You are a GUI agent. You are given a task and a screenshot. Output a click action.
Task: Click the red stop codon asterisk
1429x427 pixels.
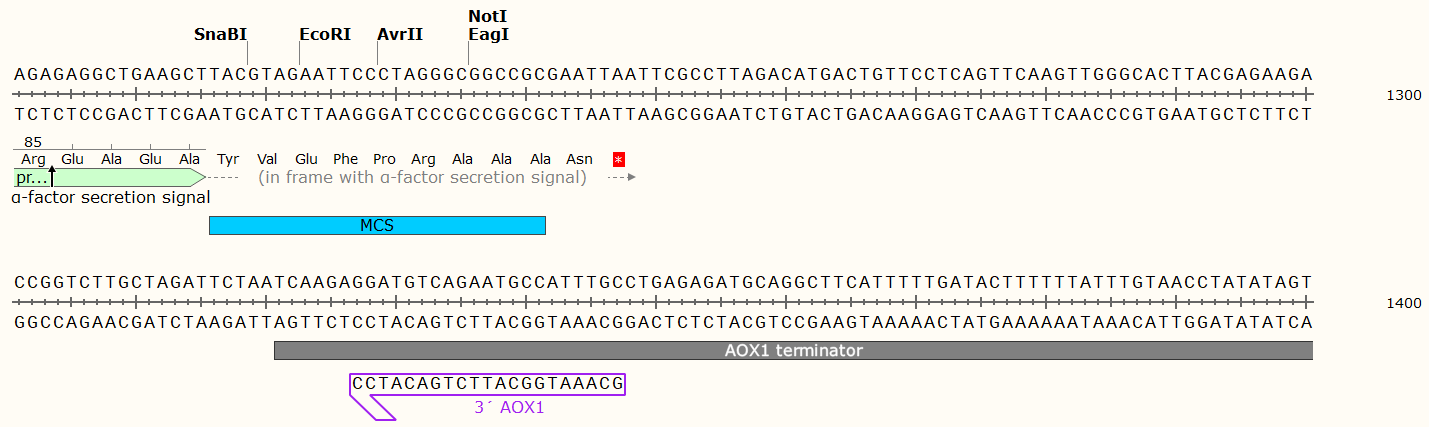[x=619, y=159]
